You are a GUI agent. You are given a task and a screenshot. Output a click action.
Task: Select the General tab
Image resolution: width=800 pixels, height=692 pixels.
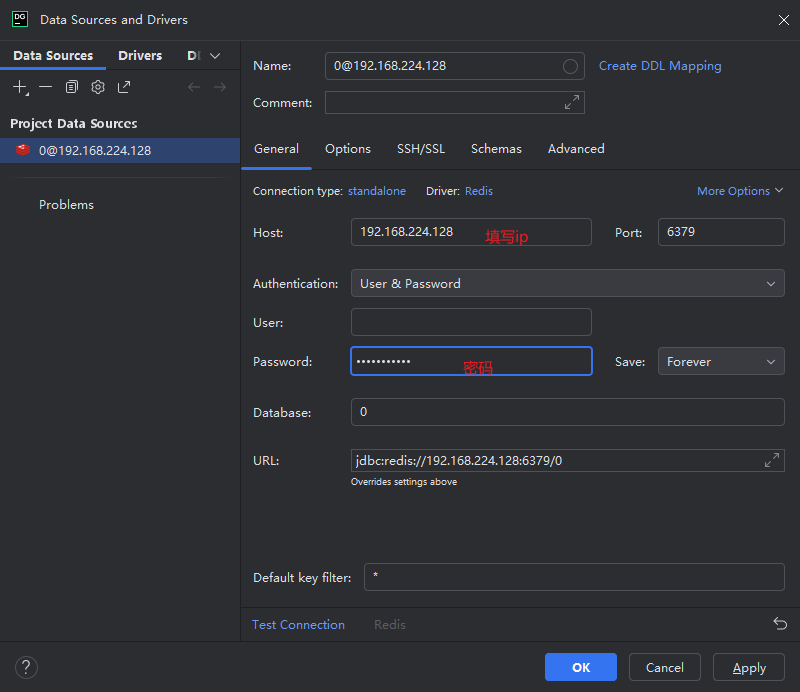coord(276,149)
